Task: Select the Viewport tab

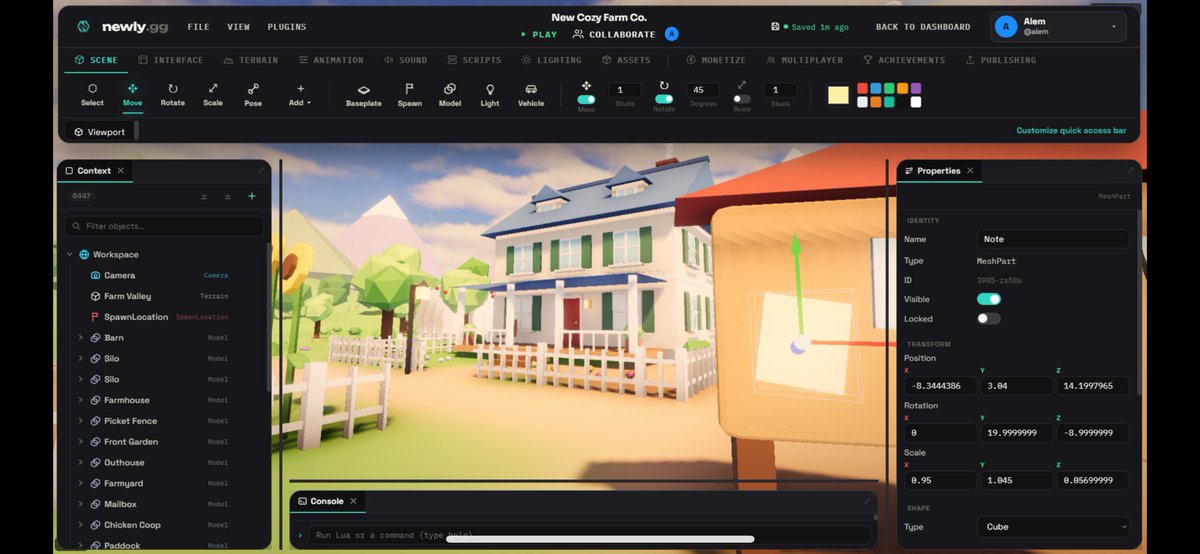Action: (100, 132)
